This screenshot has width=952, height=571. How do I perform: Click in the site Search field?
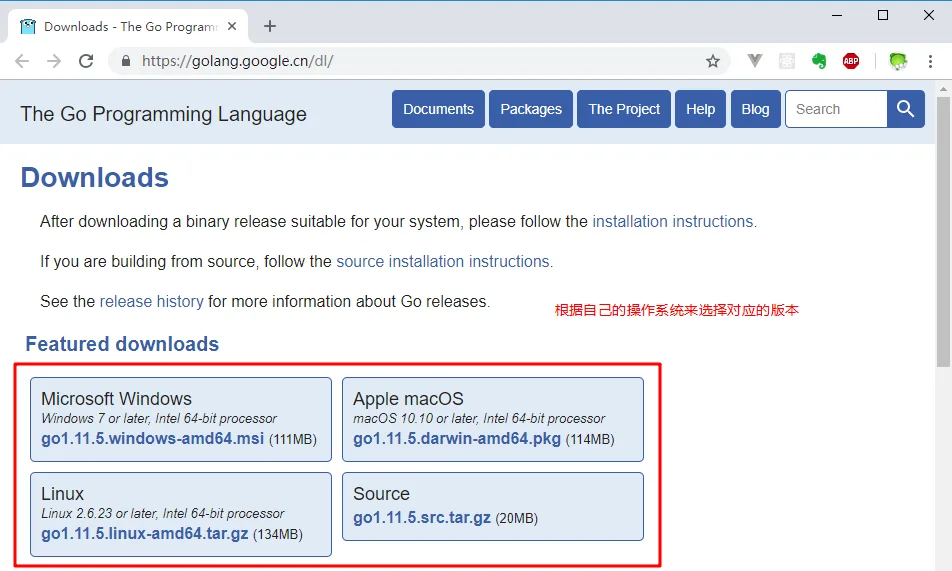[x=836, y=109]
